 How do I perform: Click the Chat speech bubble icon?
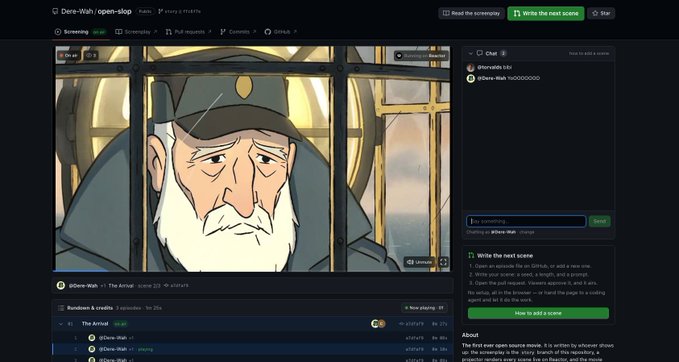coord(480,53)
